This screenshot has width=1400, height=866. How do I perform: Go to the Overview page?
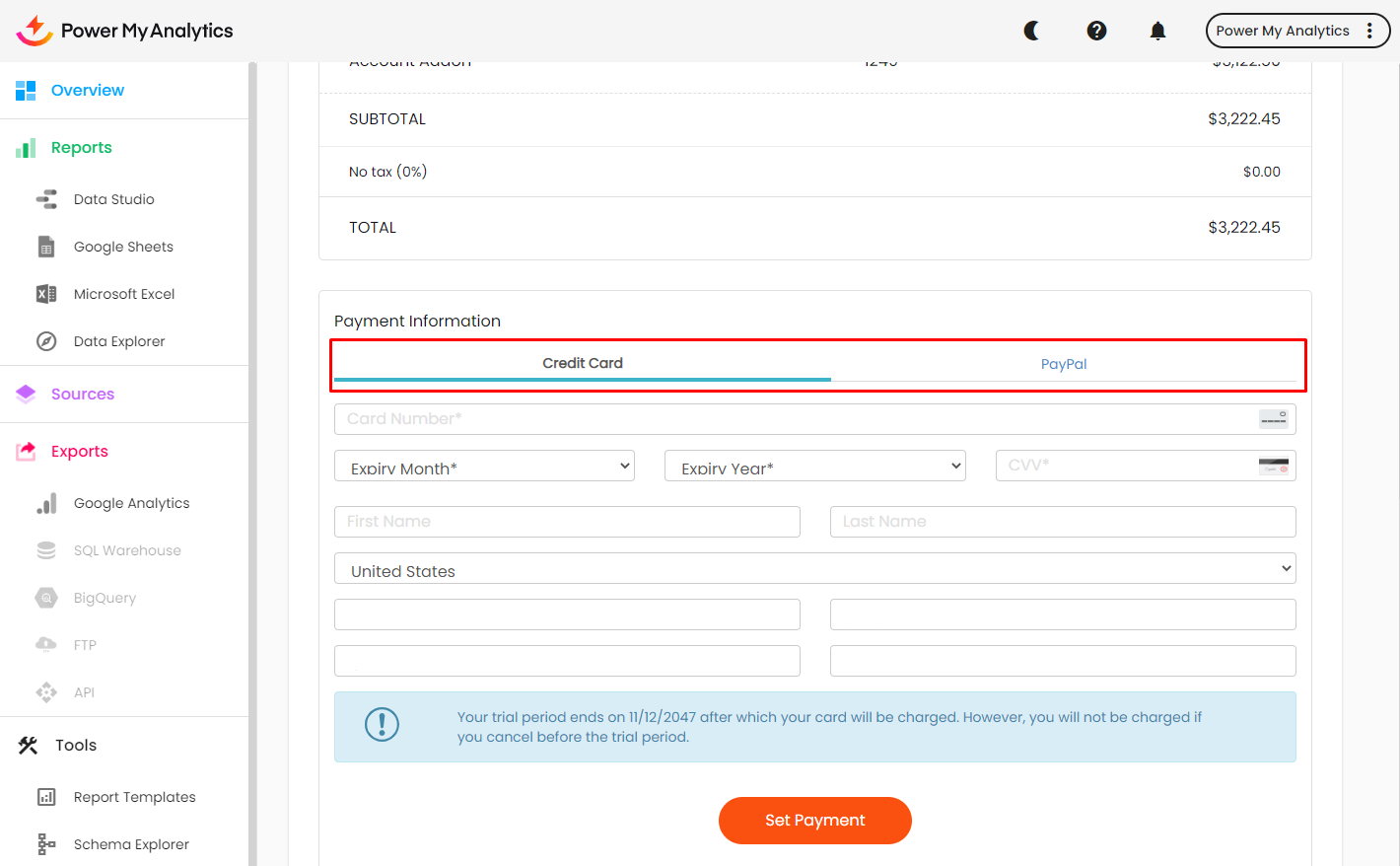pyautogui.click(x=87, y=91)
